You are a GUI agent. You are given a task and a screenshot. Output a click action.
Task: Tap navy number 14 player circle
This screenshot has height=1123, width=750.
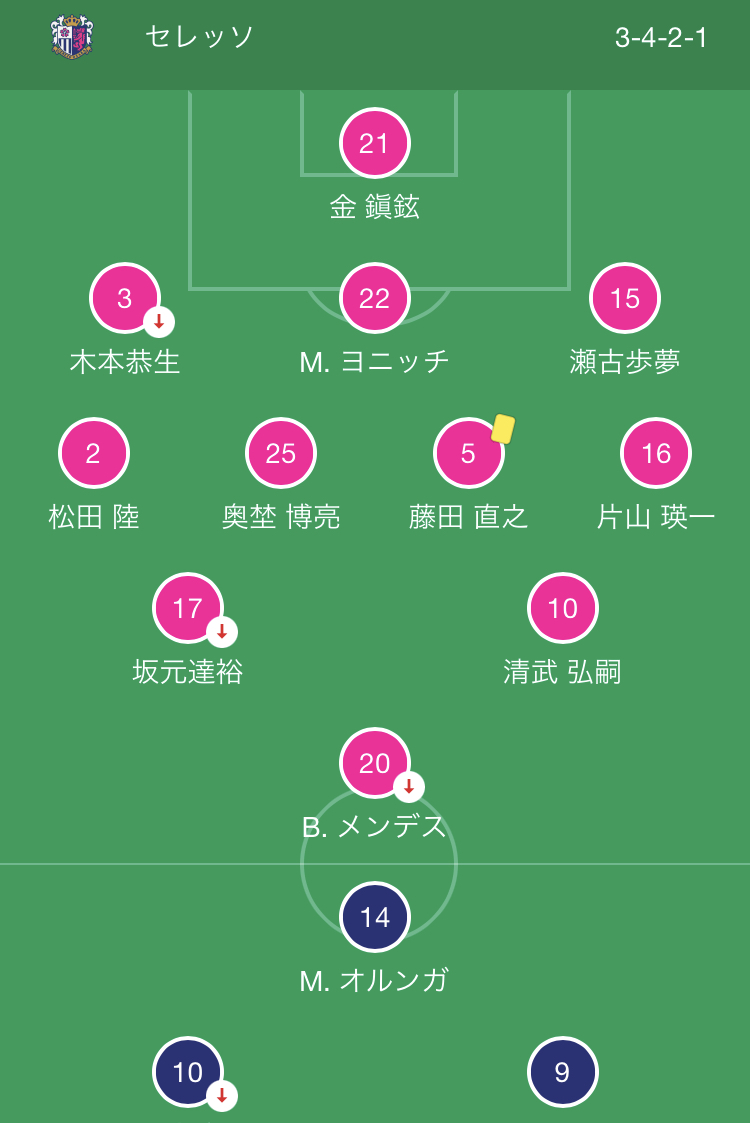point(375,917)
